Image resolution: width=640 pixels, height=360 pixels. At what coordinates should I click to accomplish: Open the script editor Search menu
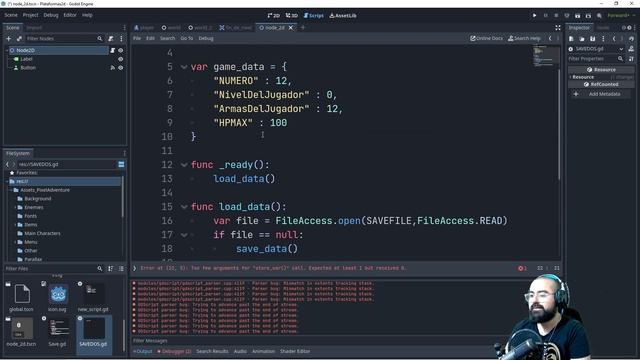(x=167, y=38)
